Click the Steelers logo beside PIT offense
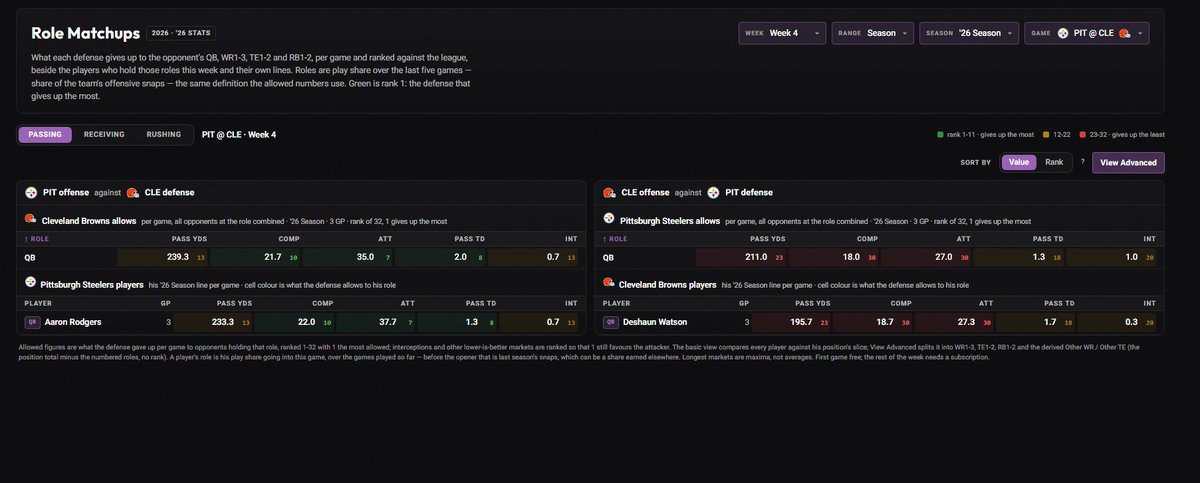1200x483 pixels. pos(29,192)
